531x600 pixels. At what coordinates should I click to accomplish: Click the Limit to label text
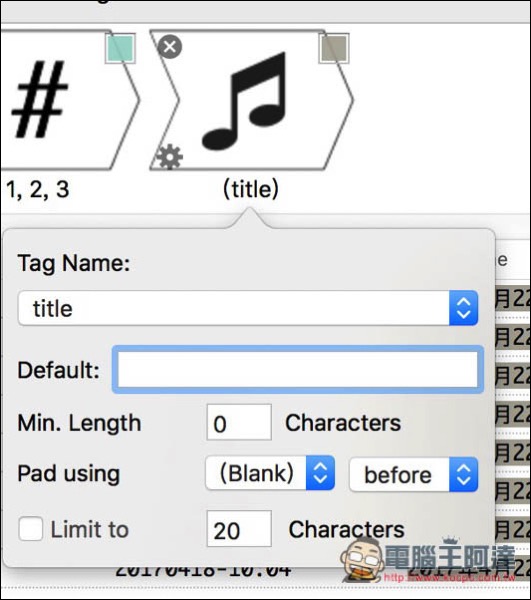click(90, 530)
